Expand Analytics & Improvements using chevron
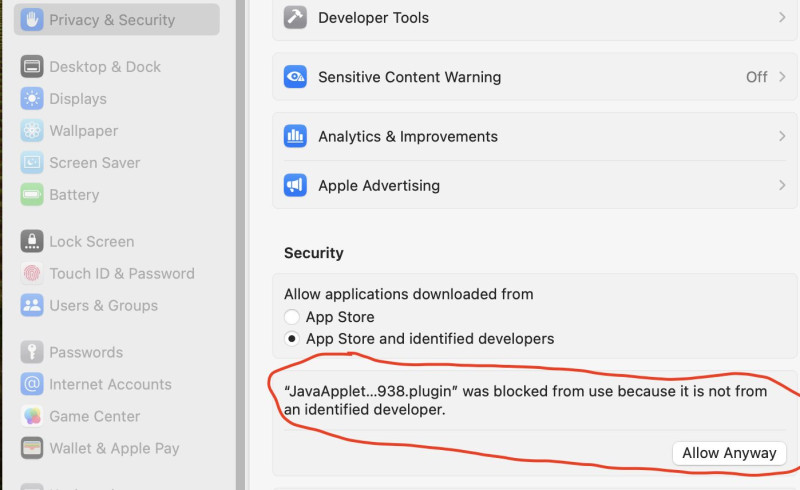Viewport: 800px width, 490px height. [782, 136]
